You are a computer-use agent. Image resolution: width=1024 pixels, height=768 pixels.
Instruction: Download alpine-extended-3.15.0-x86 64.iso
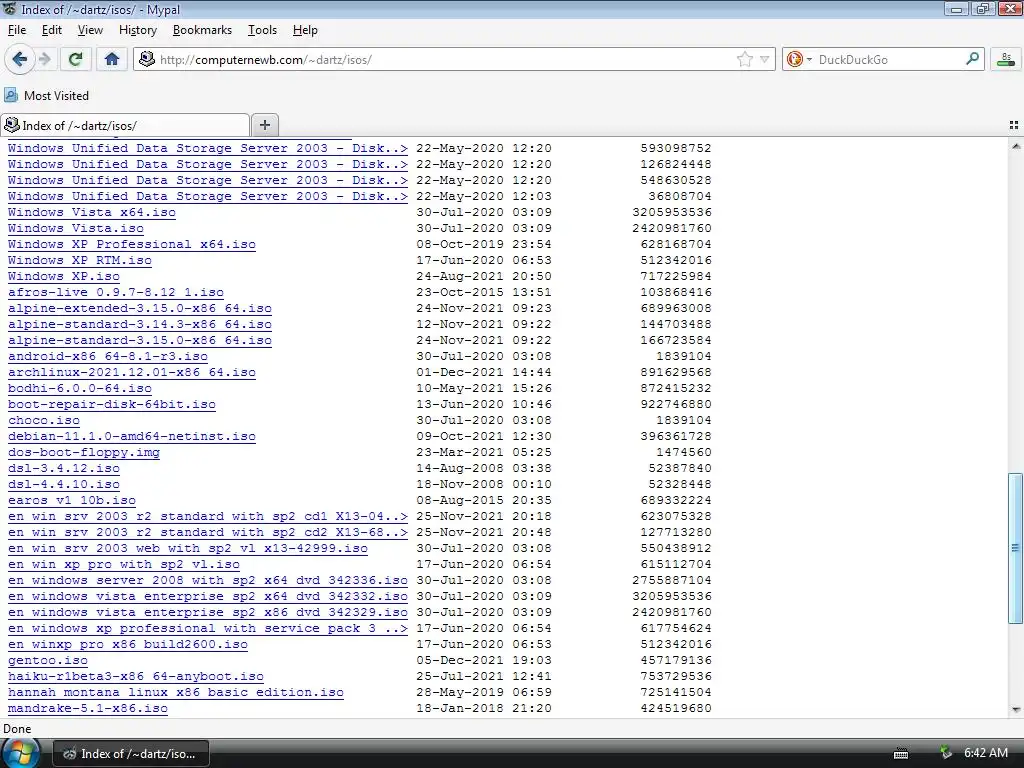pyautogui.click(x=140, y=308)
